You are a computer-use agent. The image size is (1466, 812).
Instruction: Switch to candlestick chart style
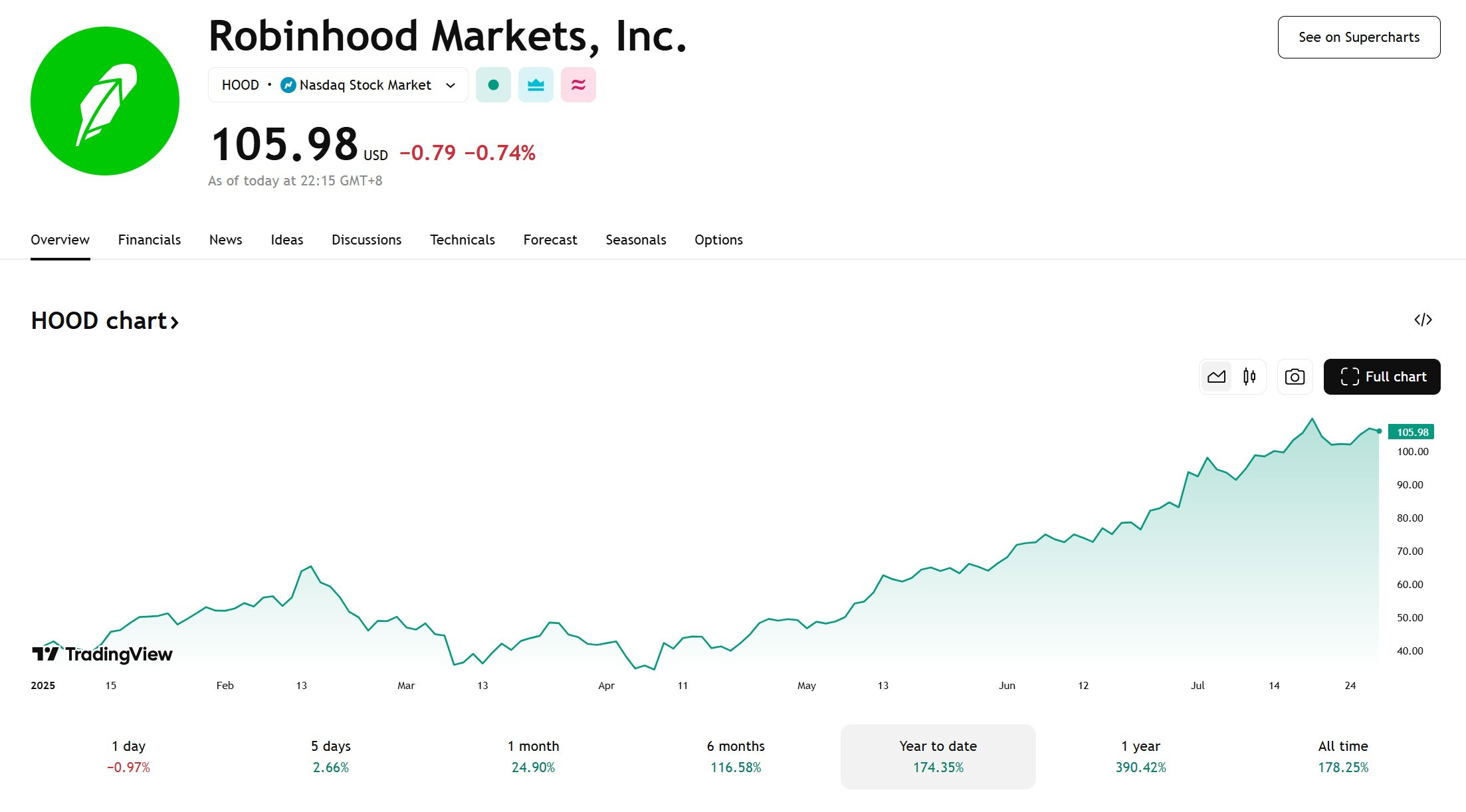1249,377
